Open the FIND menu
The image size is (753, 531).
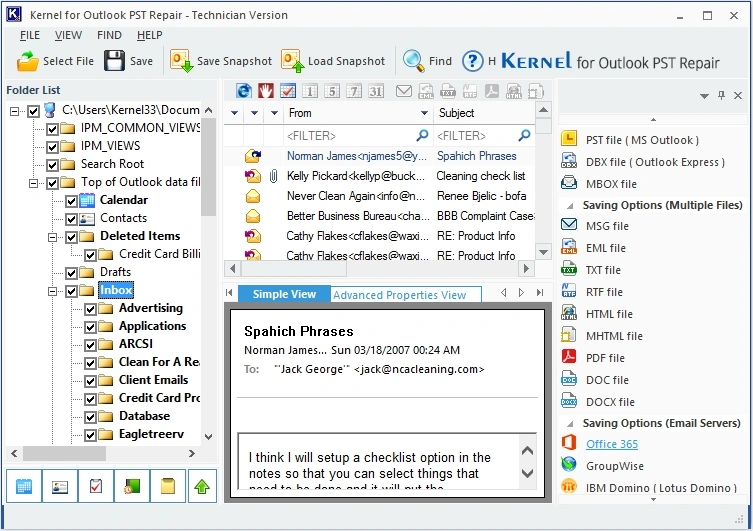[x=109, y=35]
